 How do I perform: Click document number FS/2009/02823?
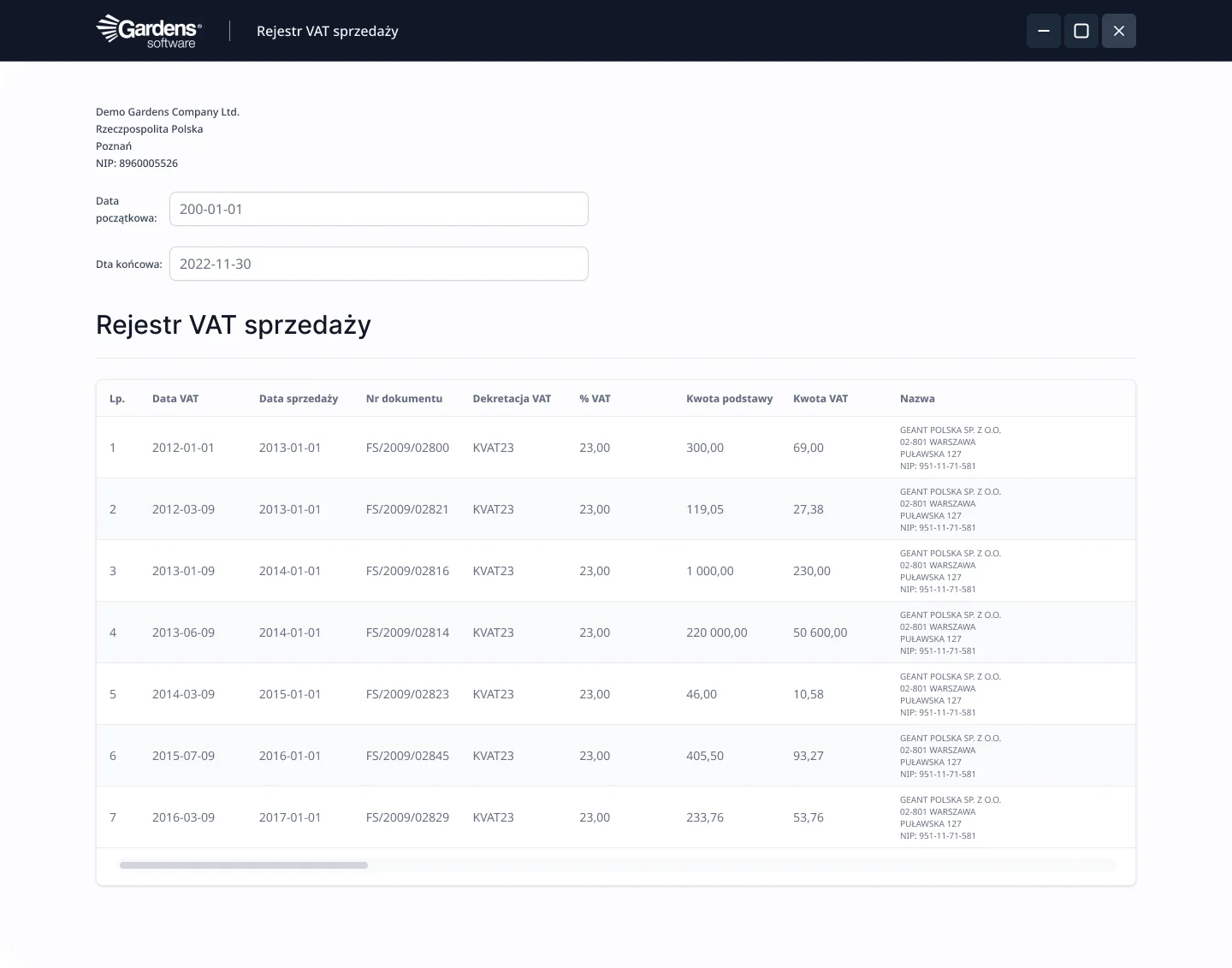[x=407, y=694]
